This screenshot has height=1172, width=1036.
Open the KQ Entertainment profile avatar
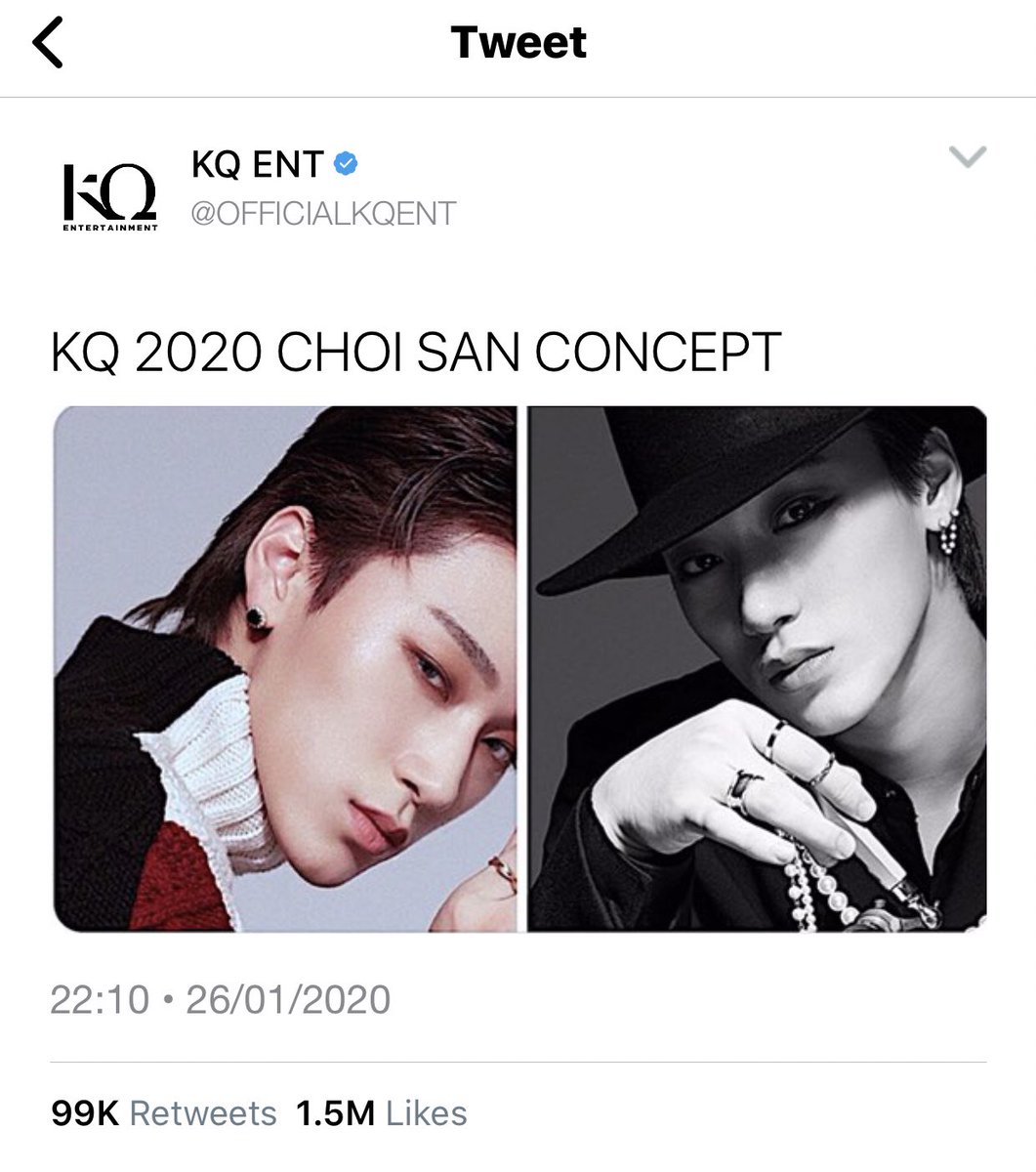click(109, 196)
